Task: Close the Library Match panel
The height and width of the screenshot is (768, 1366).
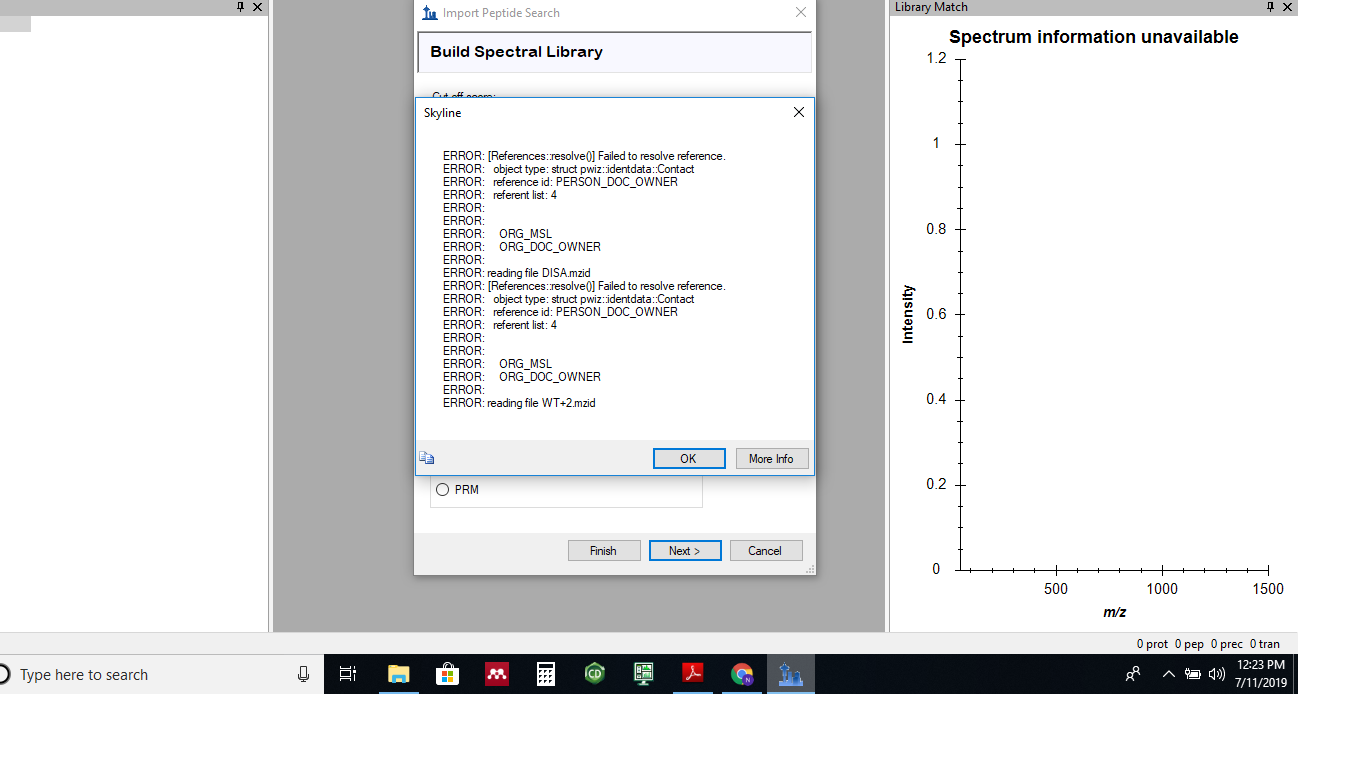Action: [1287, 7]
